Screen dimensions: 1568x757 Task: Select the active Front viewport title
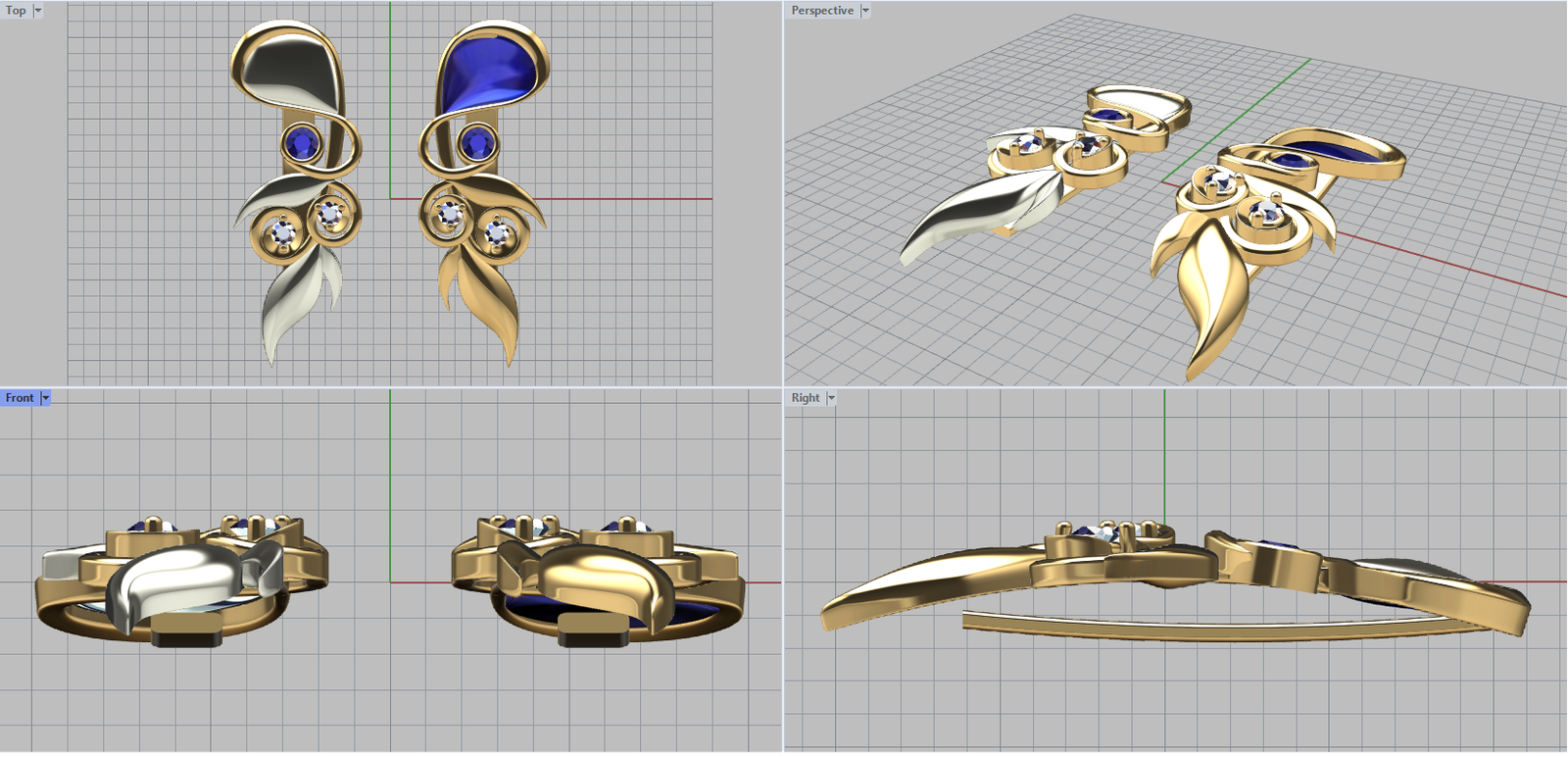[x=20, y=398]
